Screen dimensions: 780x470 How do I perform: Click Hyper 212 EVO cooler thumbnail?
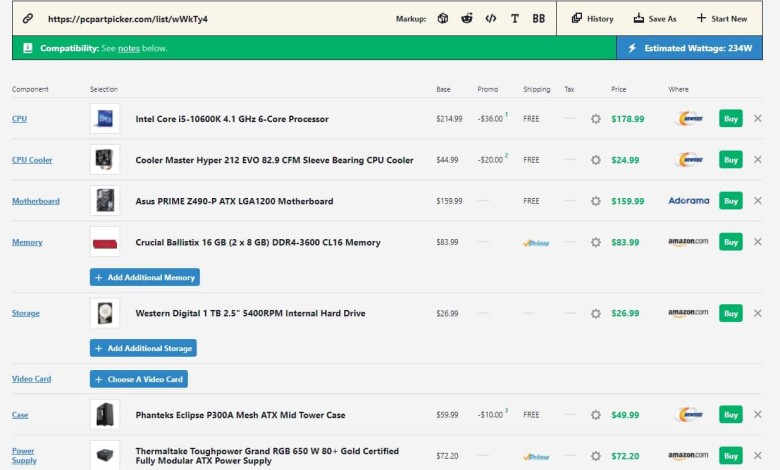click(105, 160)
